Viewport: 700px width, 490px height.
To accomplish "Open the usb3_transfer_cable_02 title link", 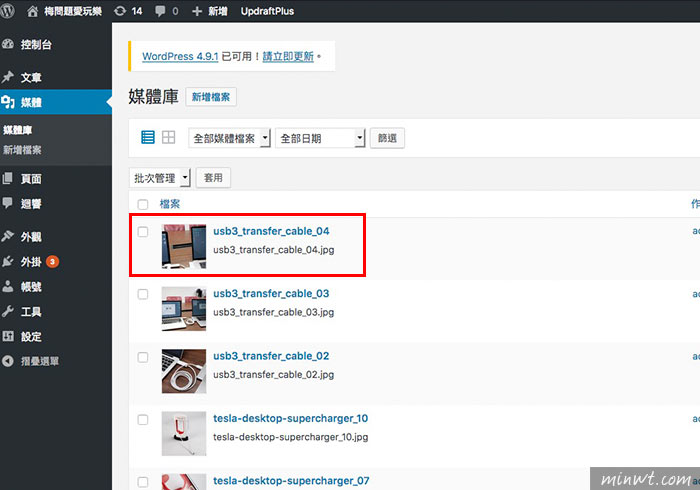I will pyautogui.click(x=271, y=356).
